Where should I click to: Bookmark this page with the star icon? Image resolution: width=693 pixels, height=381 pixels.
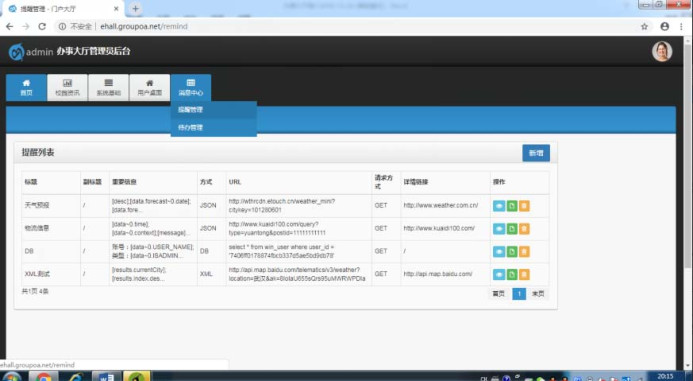tap(644, 27)
